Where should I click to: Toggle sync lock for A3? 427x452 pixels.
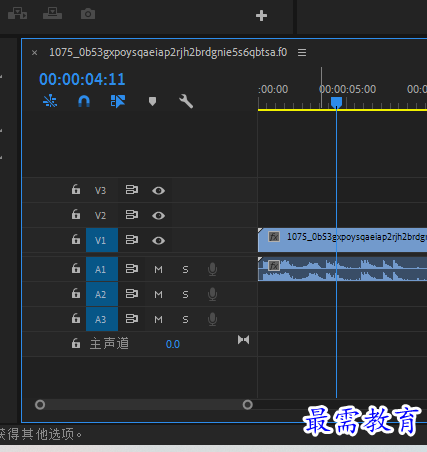[x=132, y=319]
